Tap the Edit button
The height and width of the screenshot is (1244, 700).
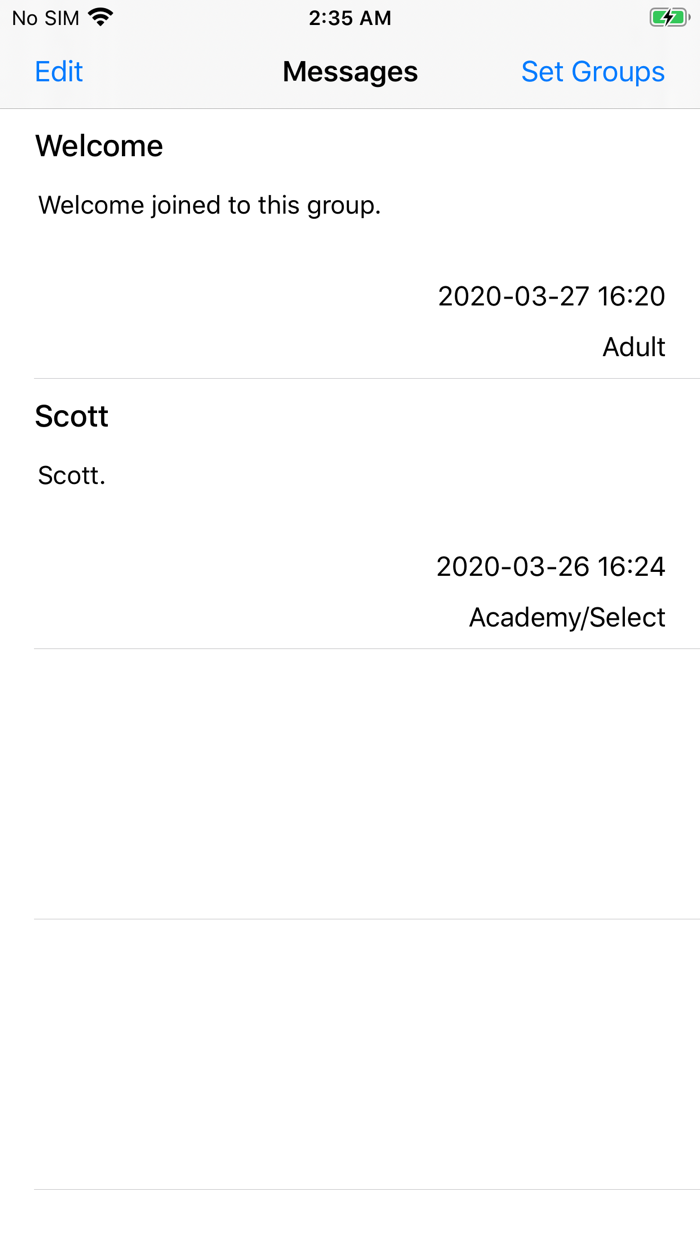[x=59, y=72]
